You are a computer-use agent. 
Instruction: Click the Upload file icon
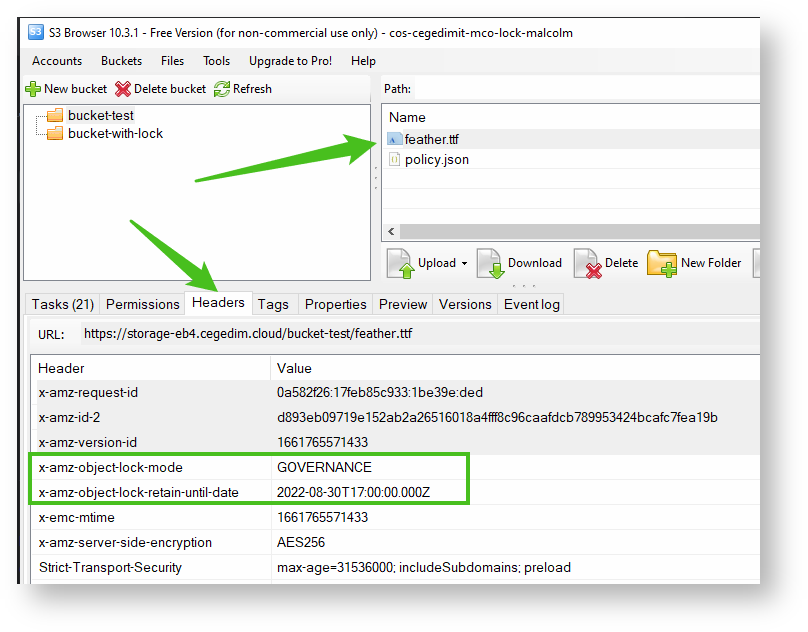[x=400, y=263]
